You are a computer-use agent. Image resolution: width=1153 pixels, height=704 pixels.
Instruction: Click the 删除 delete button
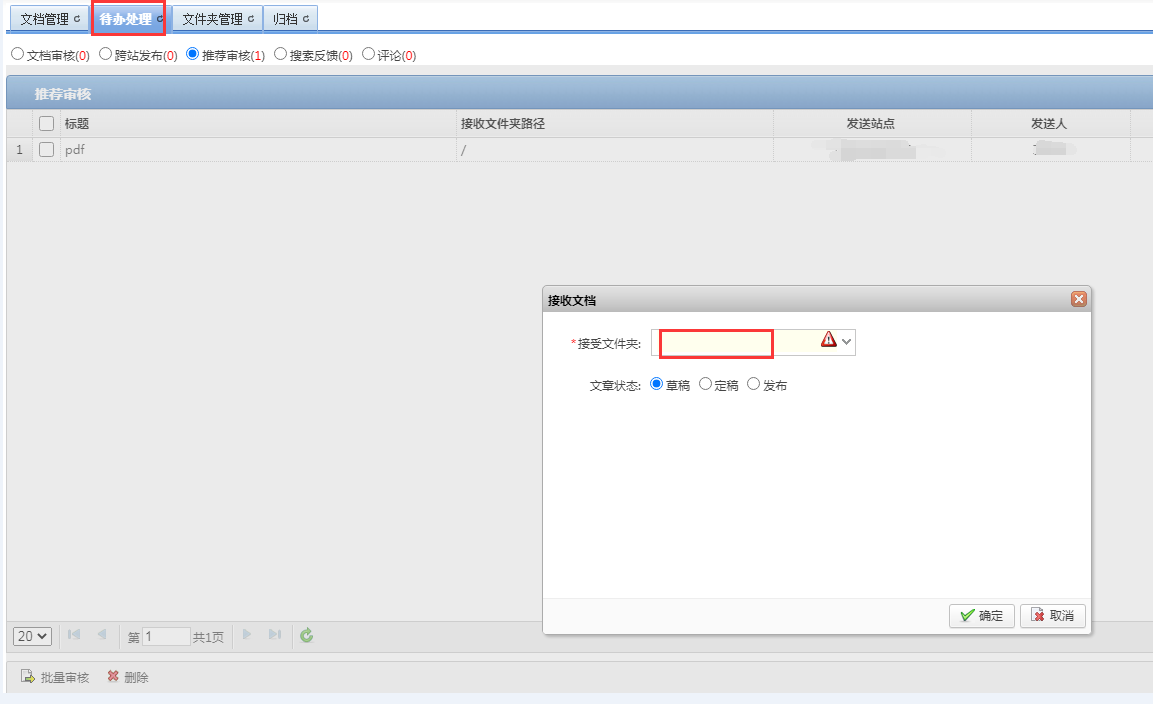point(128,678)
